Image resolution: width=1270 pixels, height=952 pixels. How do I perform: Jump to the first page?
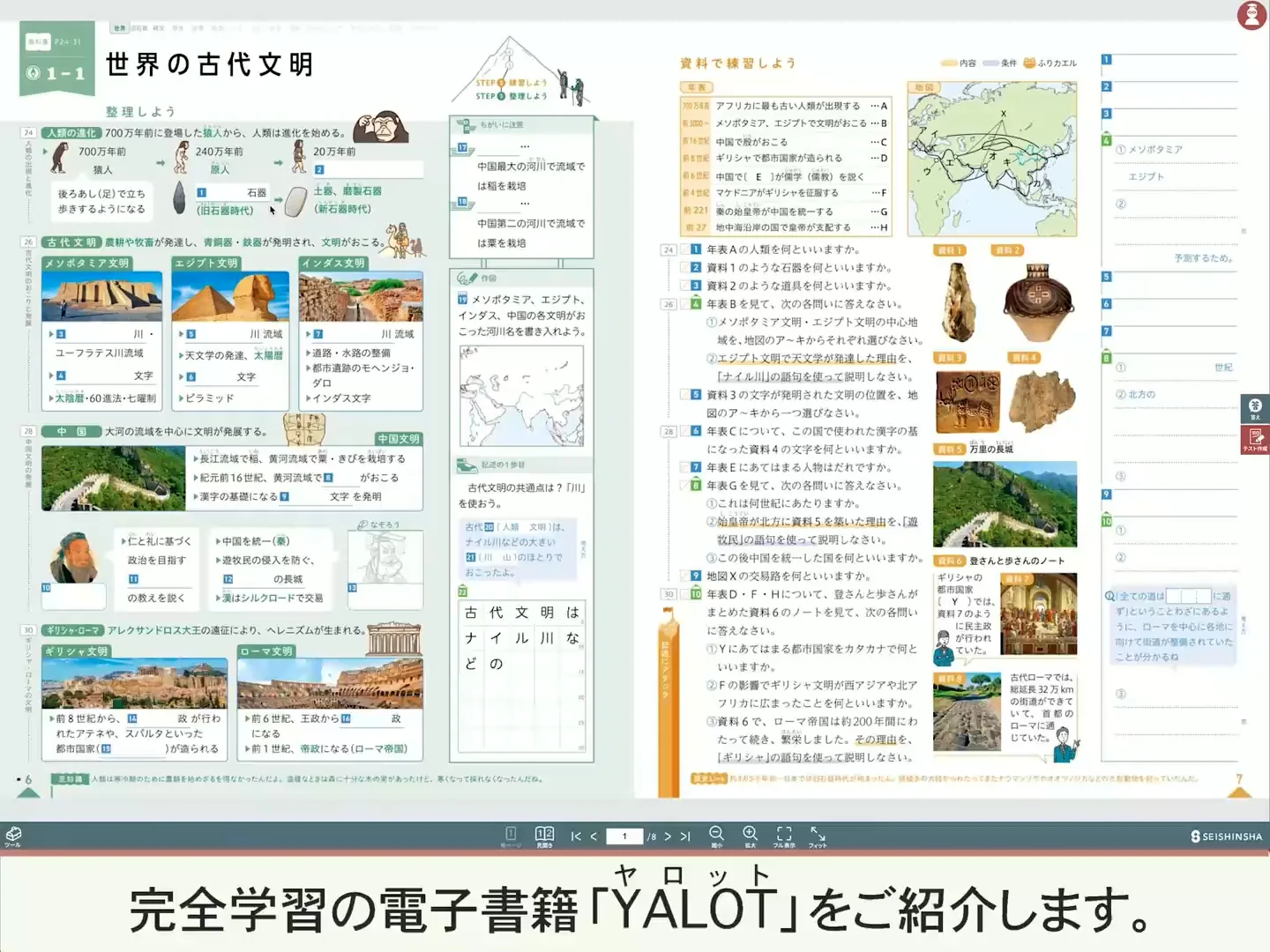click(576, 837)
